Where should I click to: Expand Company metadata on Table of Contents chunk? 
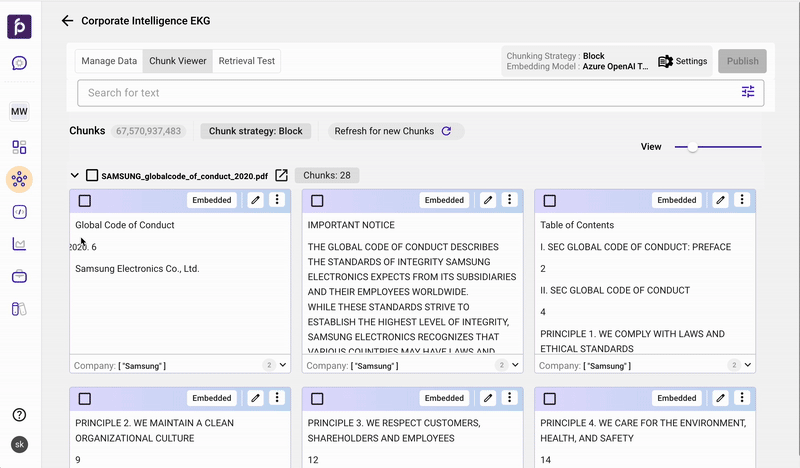tap(747, 366)
